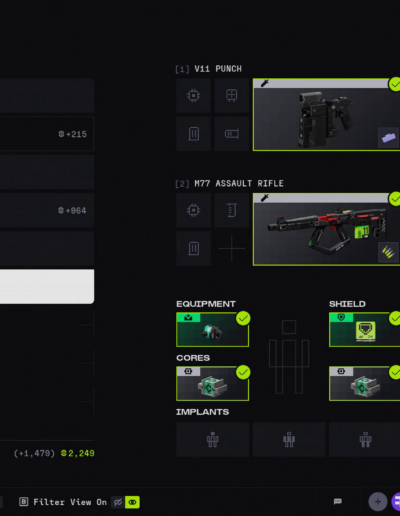The image size is (400, 516).
Task: Open the chat bubble icon in bottom bar
Action: (x=338, y=501)
